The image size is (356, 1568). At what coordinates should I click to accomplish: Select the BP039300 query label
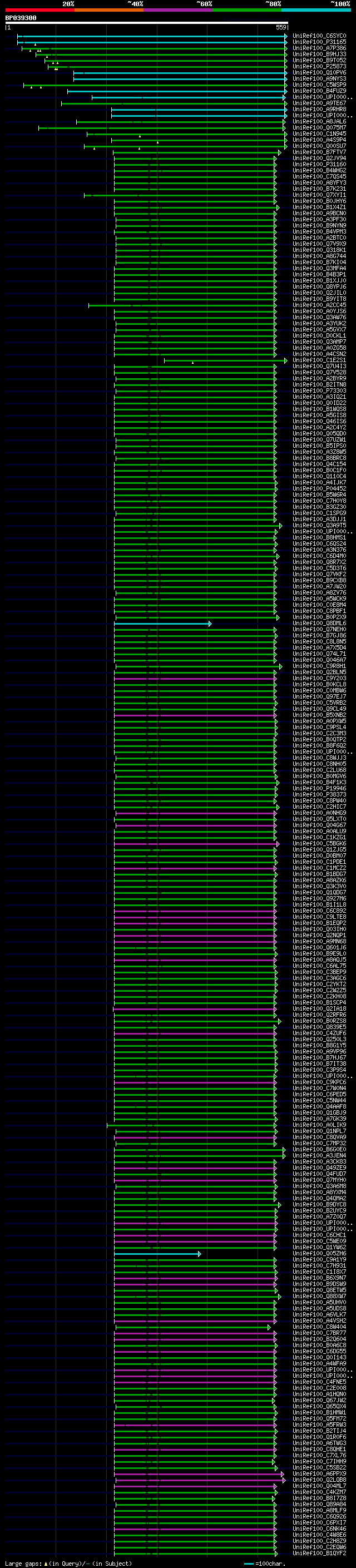coord(21,18)
